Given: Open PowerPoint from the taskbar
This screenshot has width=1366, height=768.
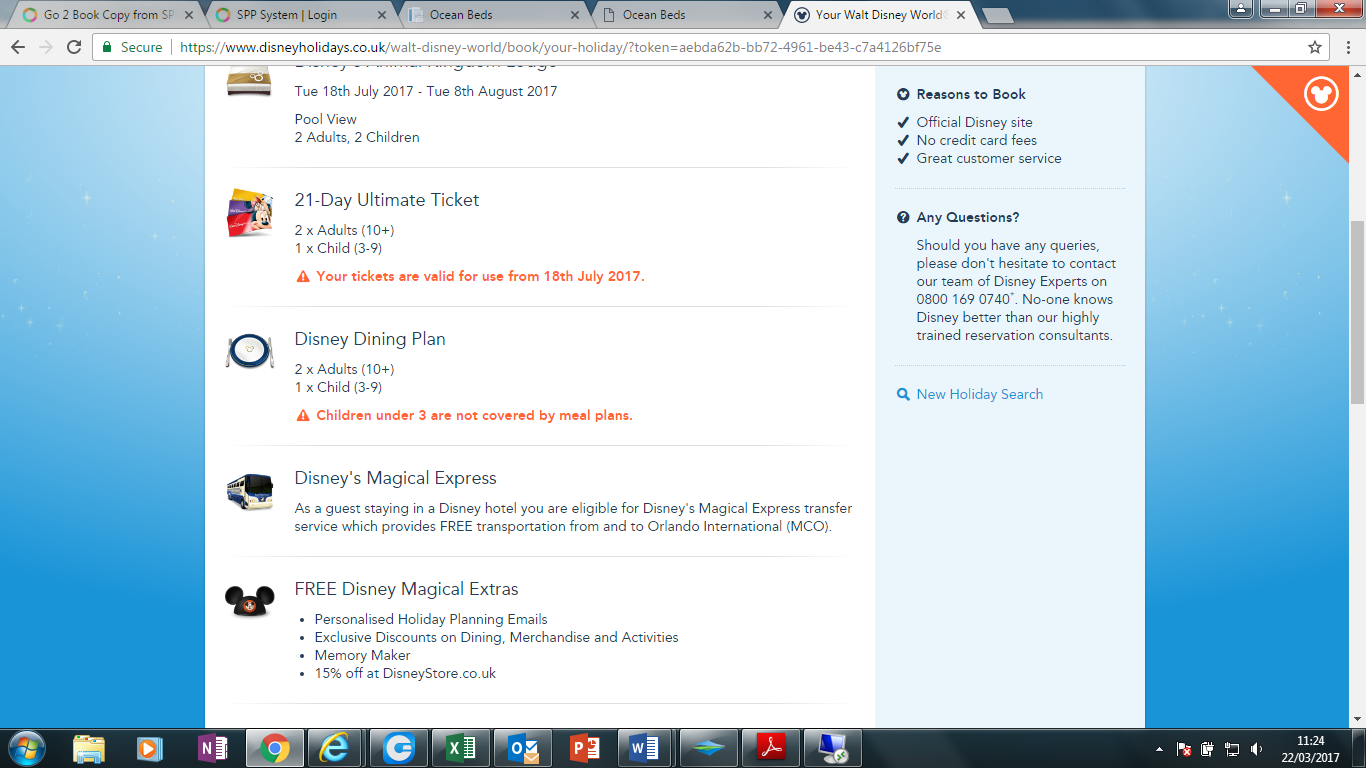Looking at the screenshot, I should (x=583, y=748).
